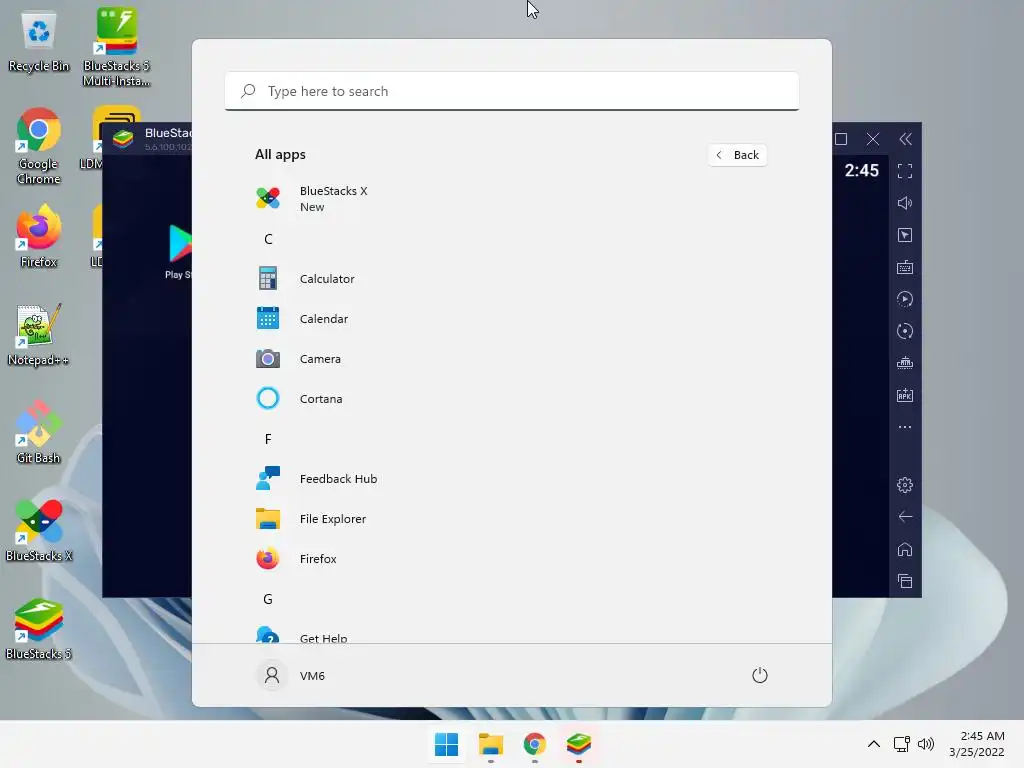1024x768 pixels.
Task: Select the BlueStacks 5 desktop shortcut
Action: (x=39, y=628)
